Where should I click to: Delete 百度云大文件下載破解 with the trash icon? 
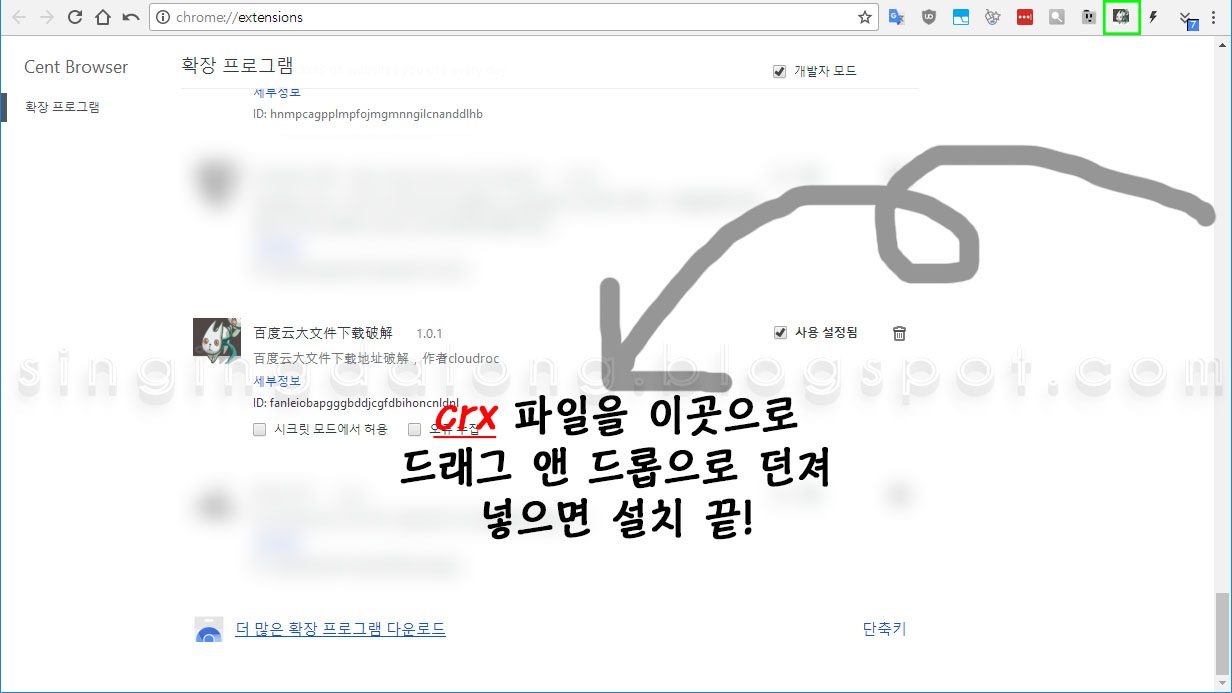[899, 333]
